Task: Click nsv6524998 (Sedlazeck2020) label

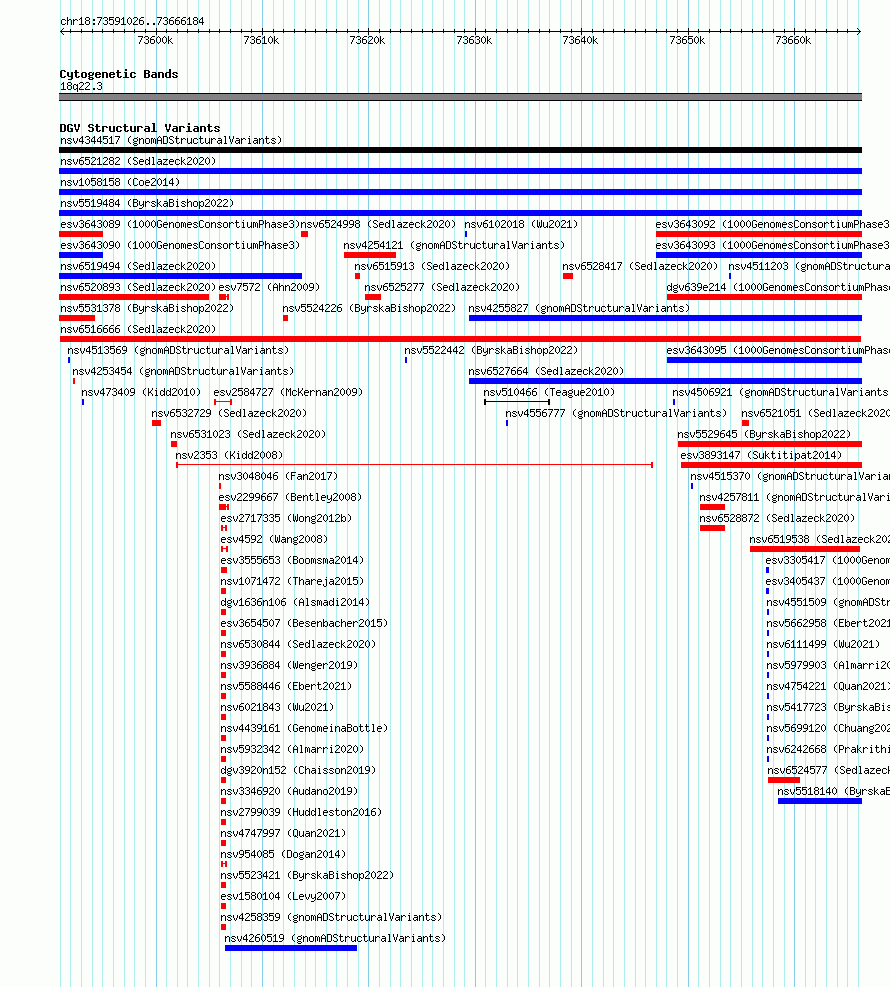Action: point(378,224)
